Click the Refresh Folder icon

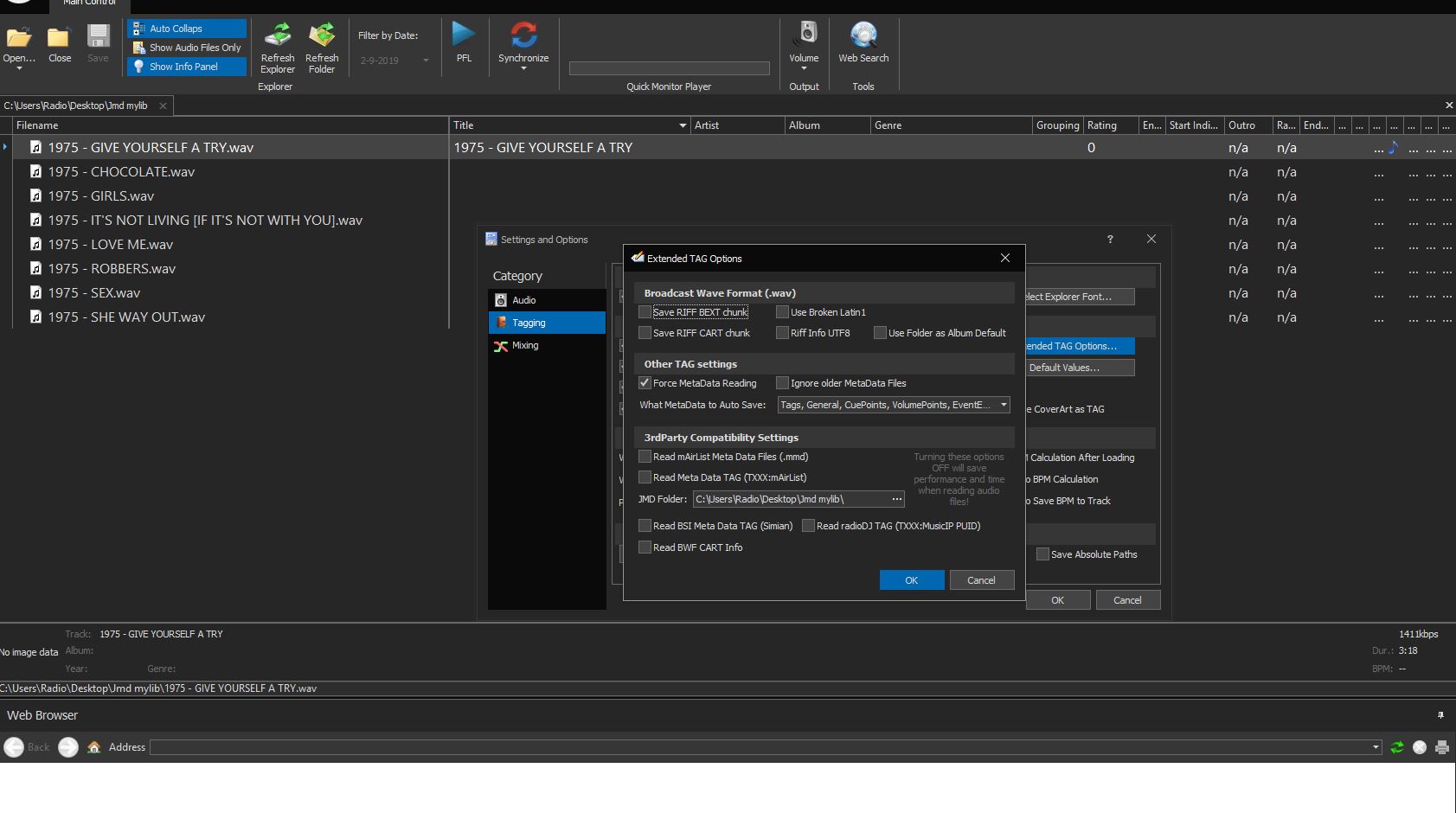(x=322, y=35)
